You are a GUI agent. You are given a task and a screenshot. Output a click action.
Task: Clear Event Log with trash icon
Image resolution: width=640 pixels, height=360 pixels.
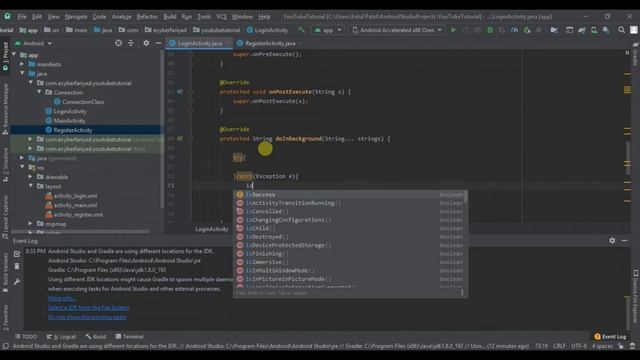coord(17,267)
